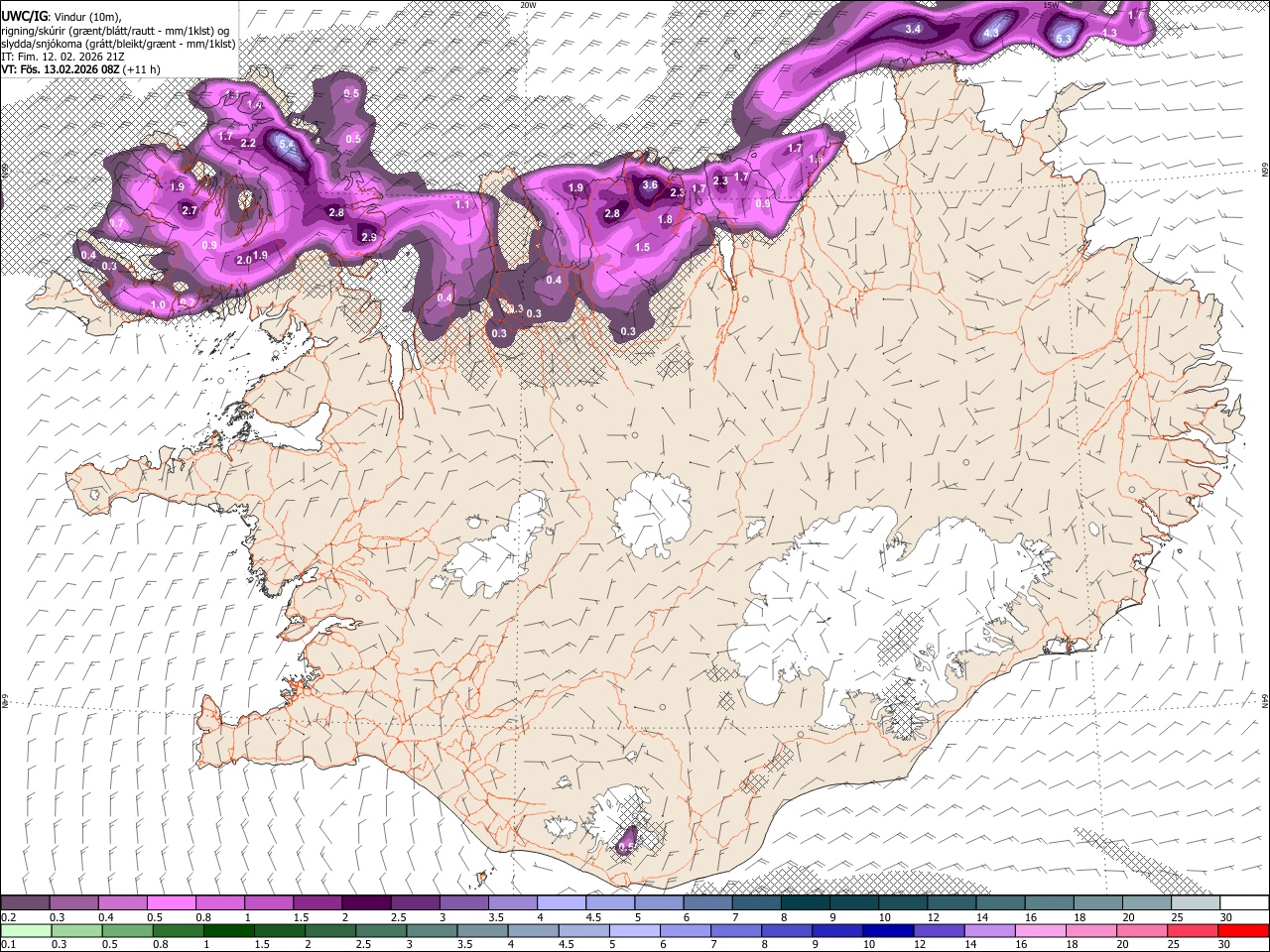The height and width of the screenshot is (952, 1270).
Task: Click the 15W longitude label at the top
Action: tap(1051, 5)
